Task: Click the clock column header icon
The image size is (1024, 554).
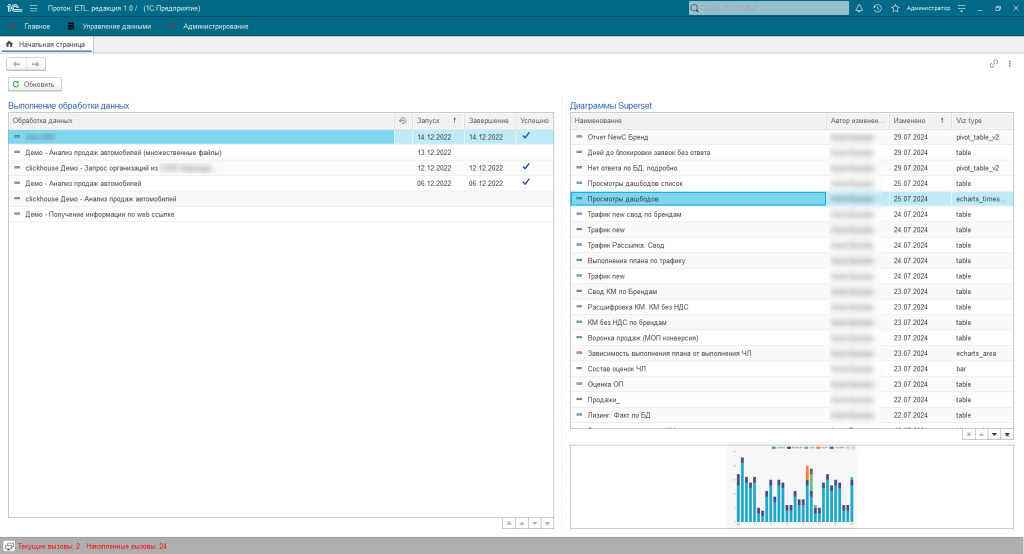Action: click(403, 121)
